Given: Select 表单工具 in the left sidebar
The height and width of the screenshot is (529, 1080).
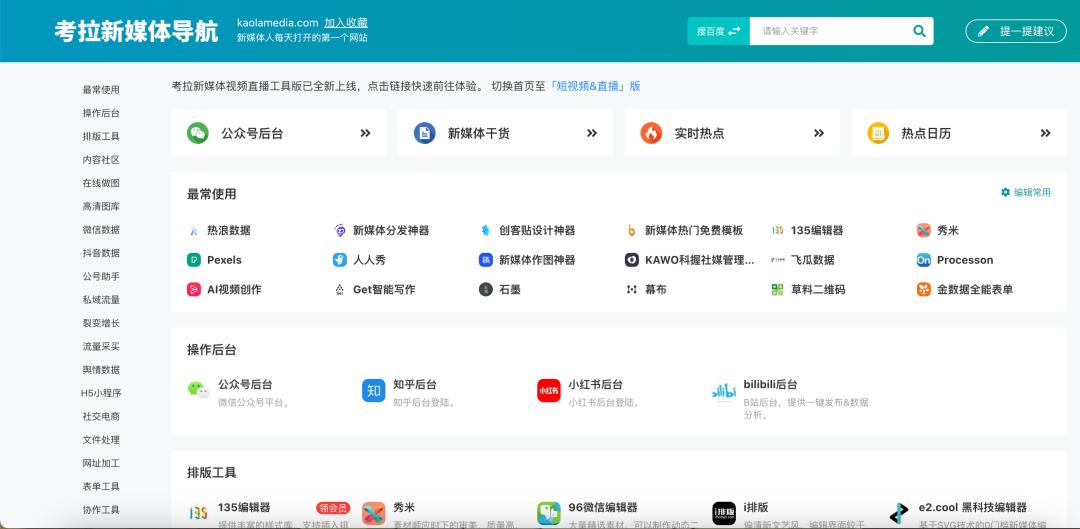Looking at the screenshot, I should pyautogui.click(x=101, y=486).
